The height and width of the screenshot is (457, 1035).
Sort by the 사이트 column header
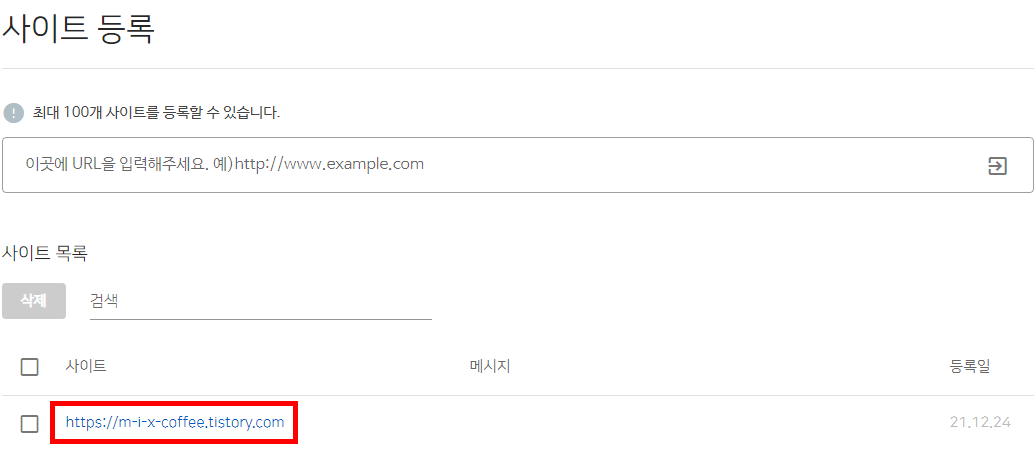point(86,367)
